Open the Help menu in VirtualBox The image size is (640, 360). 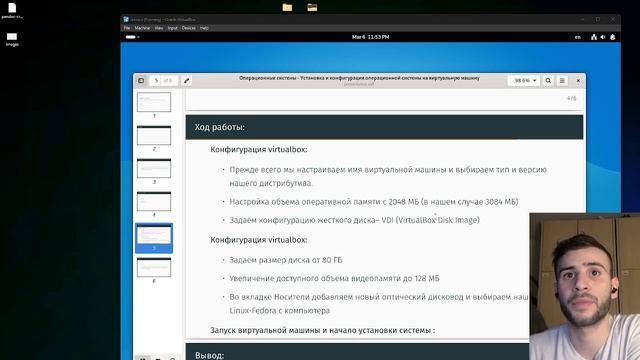(204, 28)
